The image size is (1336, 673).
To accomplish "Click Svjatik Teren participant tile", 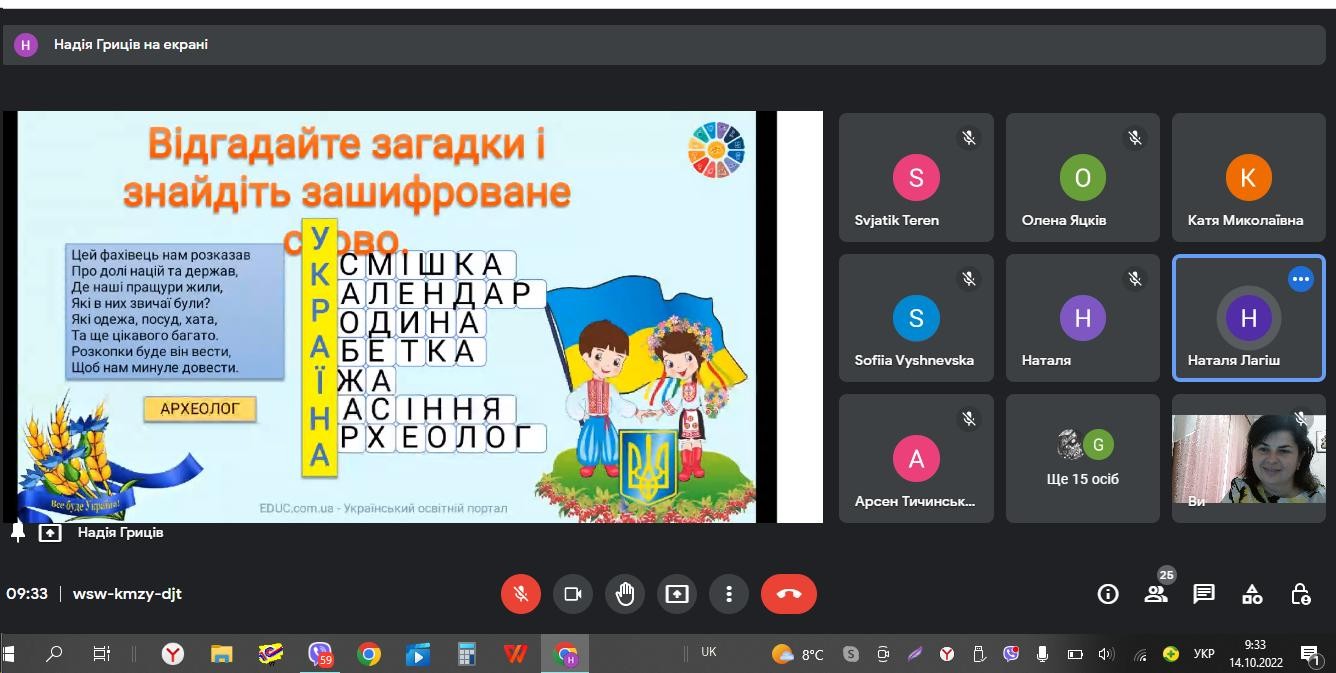I will [x=916, y=177].
